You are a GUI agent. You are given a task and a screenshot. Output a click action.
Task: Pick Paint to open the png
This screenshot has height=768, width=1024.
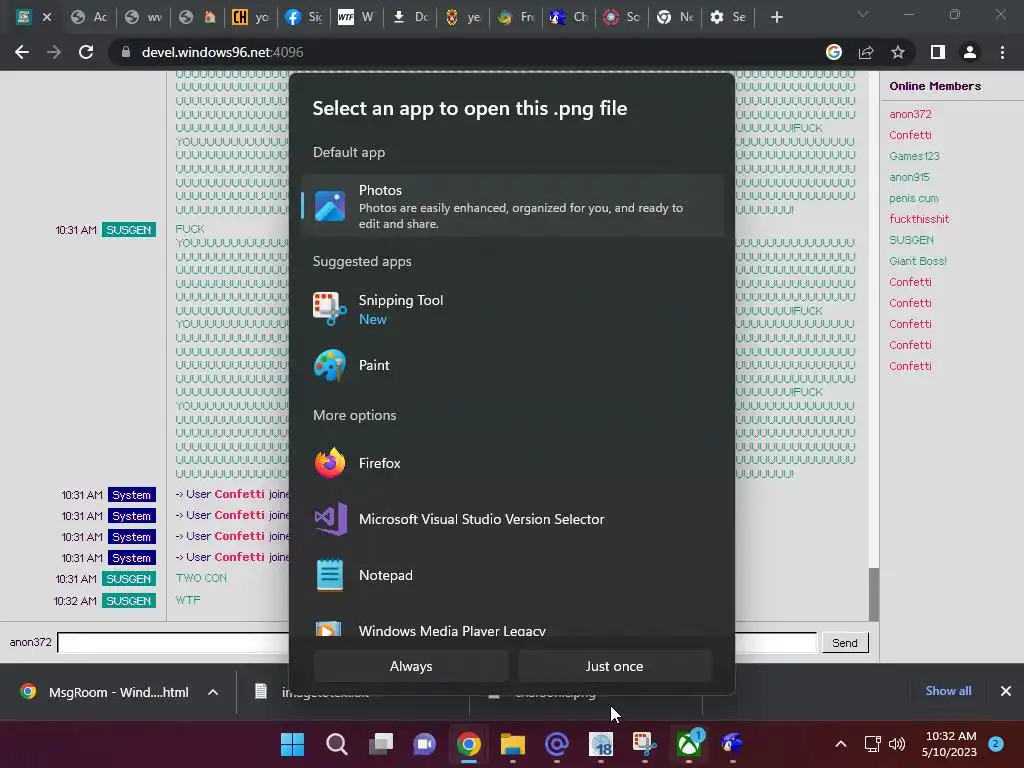click(512, 365)
